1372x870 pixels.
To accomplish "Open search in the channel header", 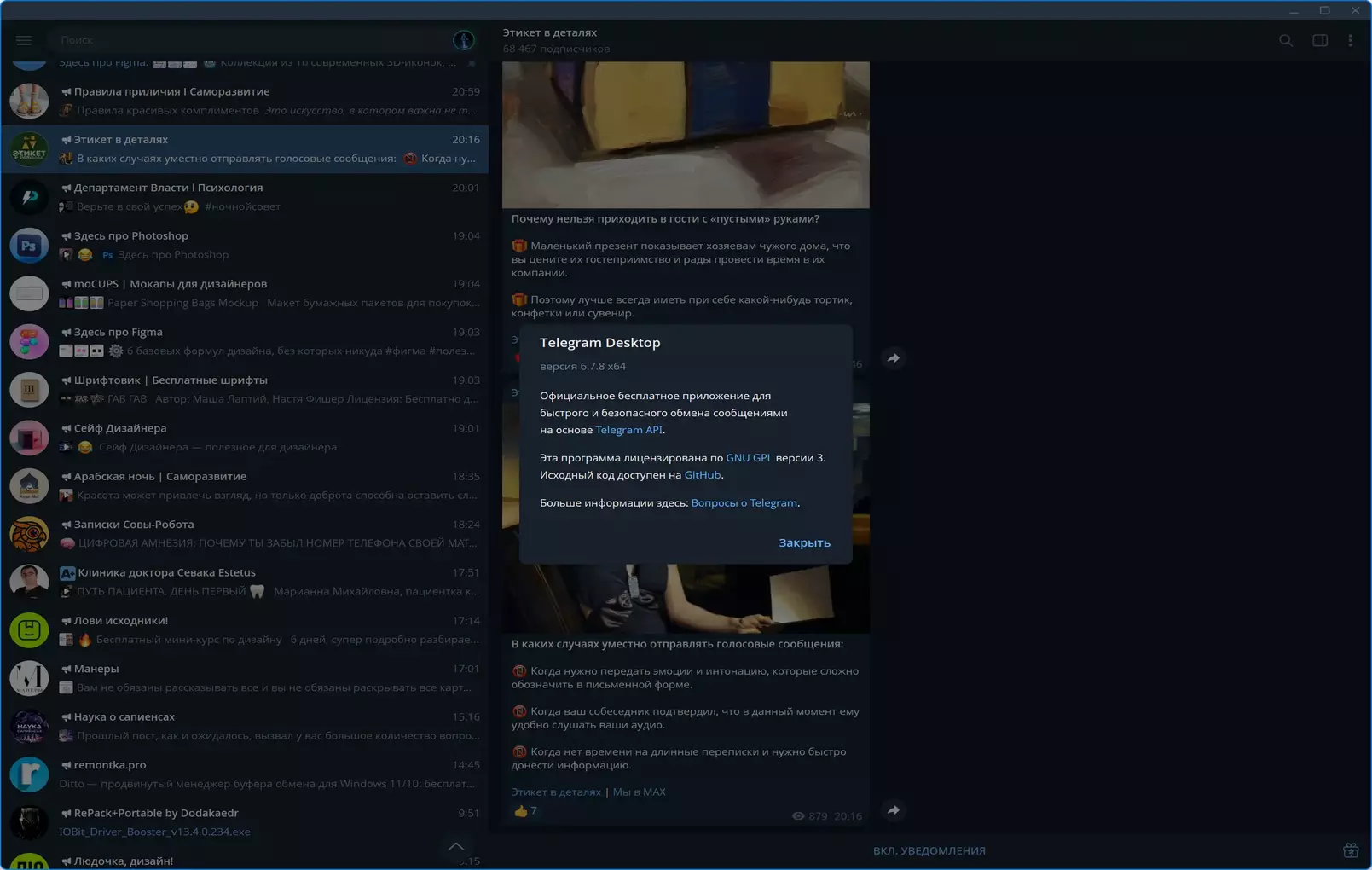I will [1286, 40].
